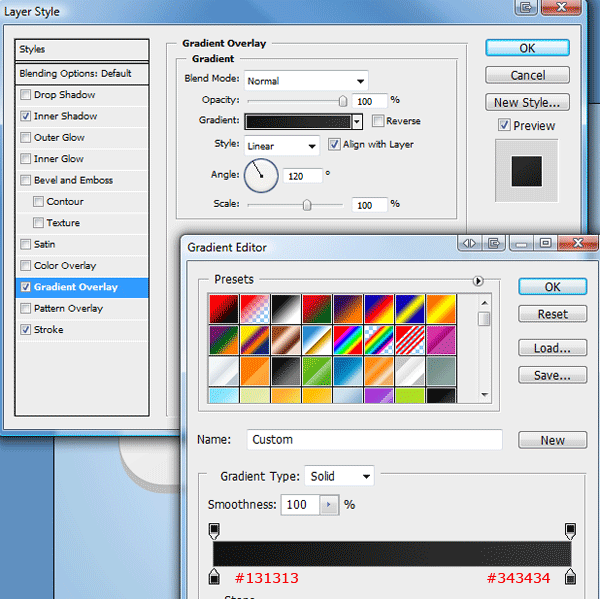Choose the red transparent stripes gradient preset
Image resolution: width=600 pixels, height=599 pixels.
pos(410,340)
